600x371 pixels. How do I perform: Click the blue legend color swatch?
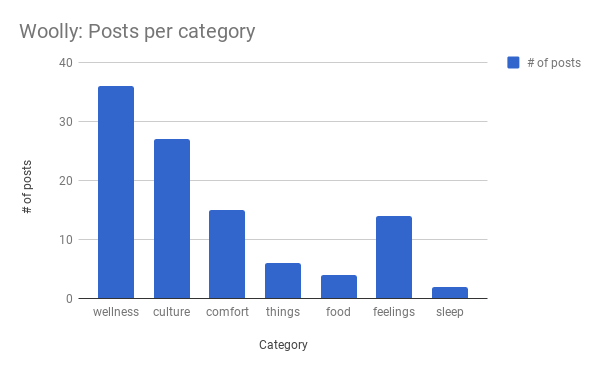click(x=513, y=62)
